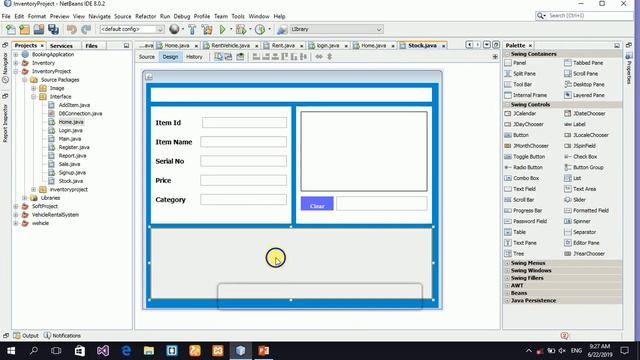The width and height of the screenshot is (640, 360).
Task: Click the Save All toolbar icon
Action: coord(53,29)
